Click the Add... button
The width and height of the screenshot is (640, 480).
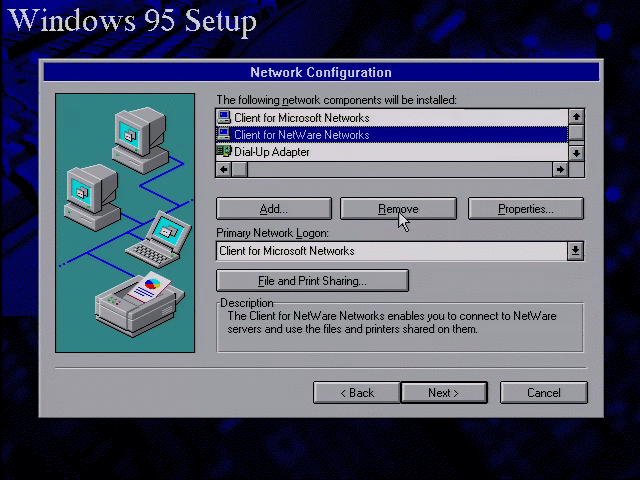pyautogui.click(x=273, y=209)
